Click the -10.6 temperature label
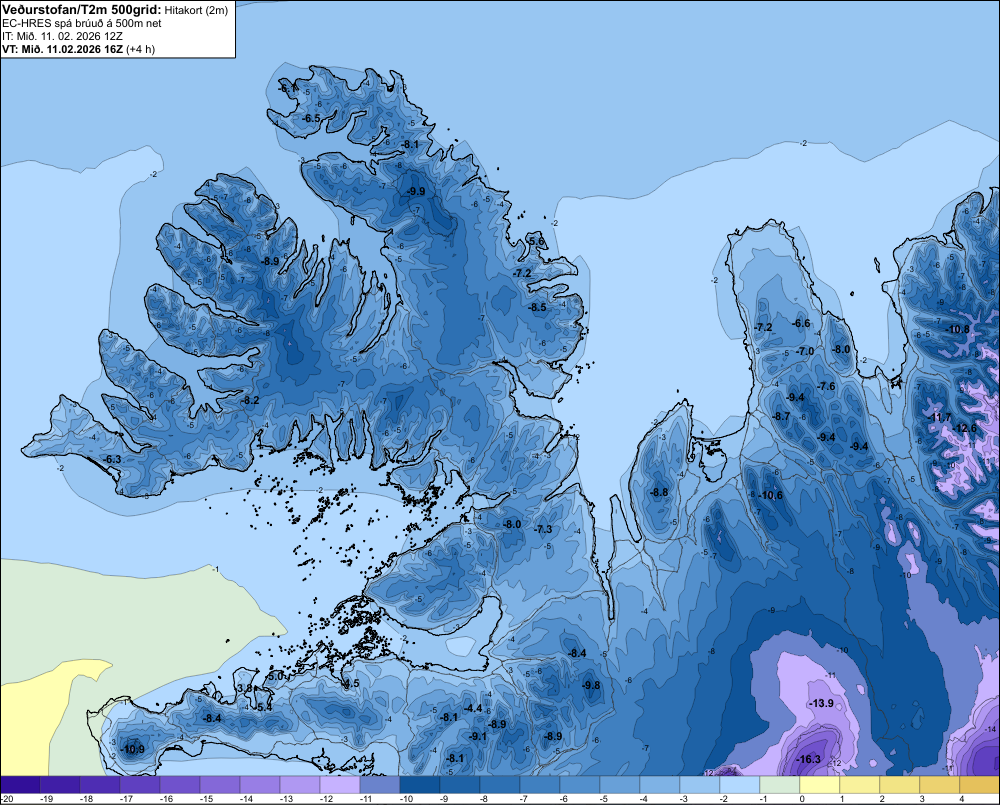The height and width of the screenshot is (805, 1000). [770, 495]
